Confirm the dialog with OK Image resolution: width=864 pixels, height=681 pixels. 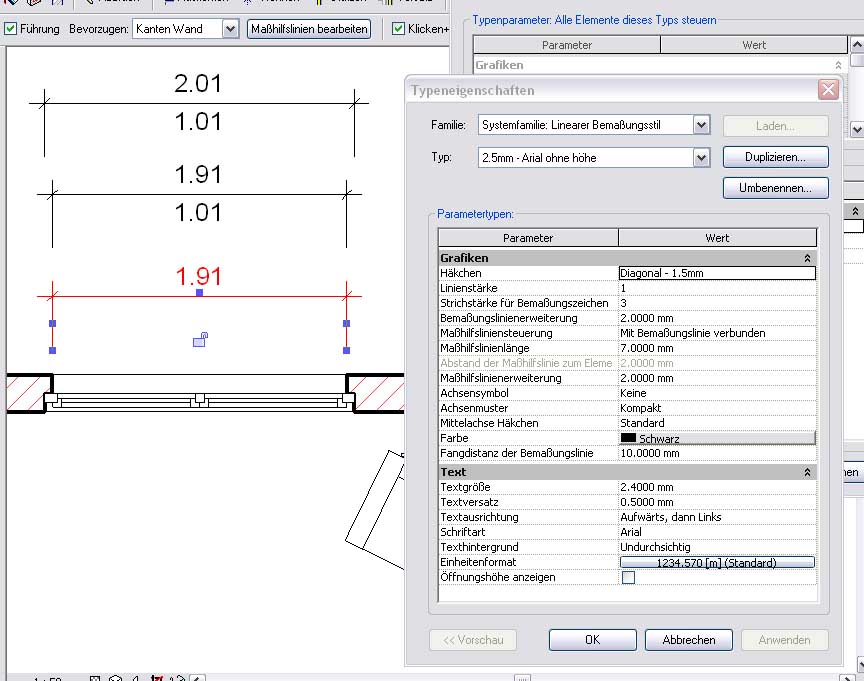[x=592, y=640]
